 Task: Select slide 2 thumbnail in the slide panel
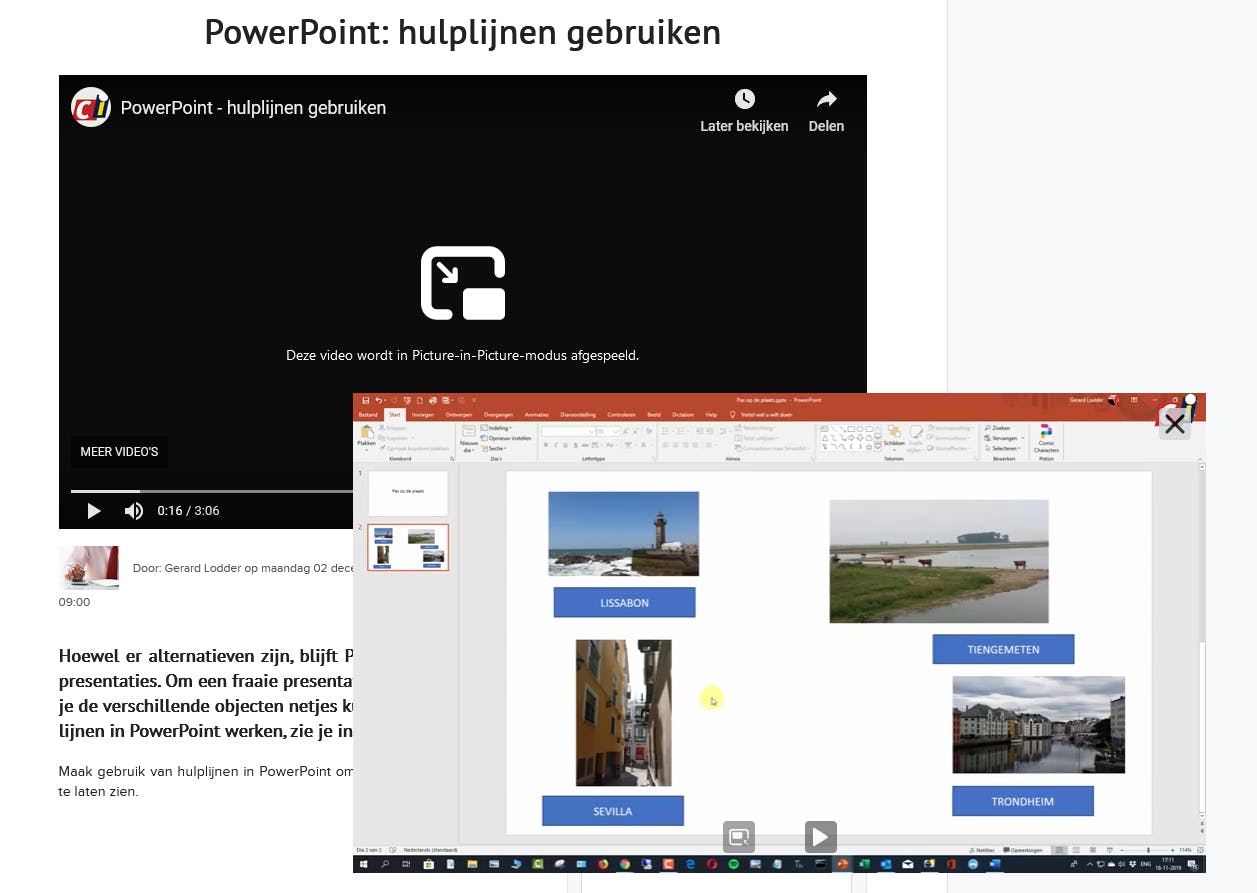click(x=408, y=547)
